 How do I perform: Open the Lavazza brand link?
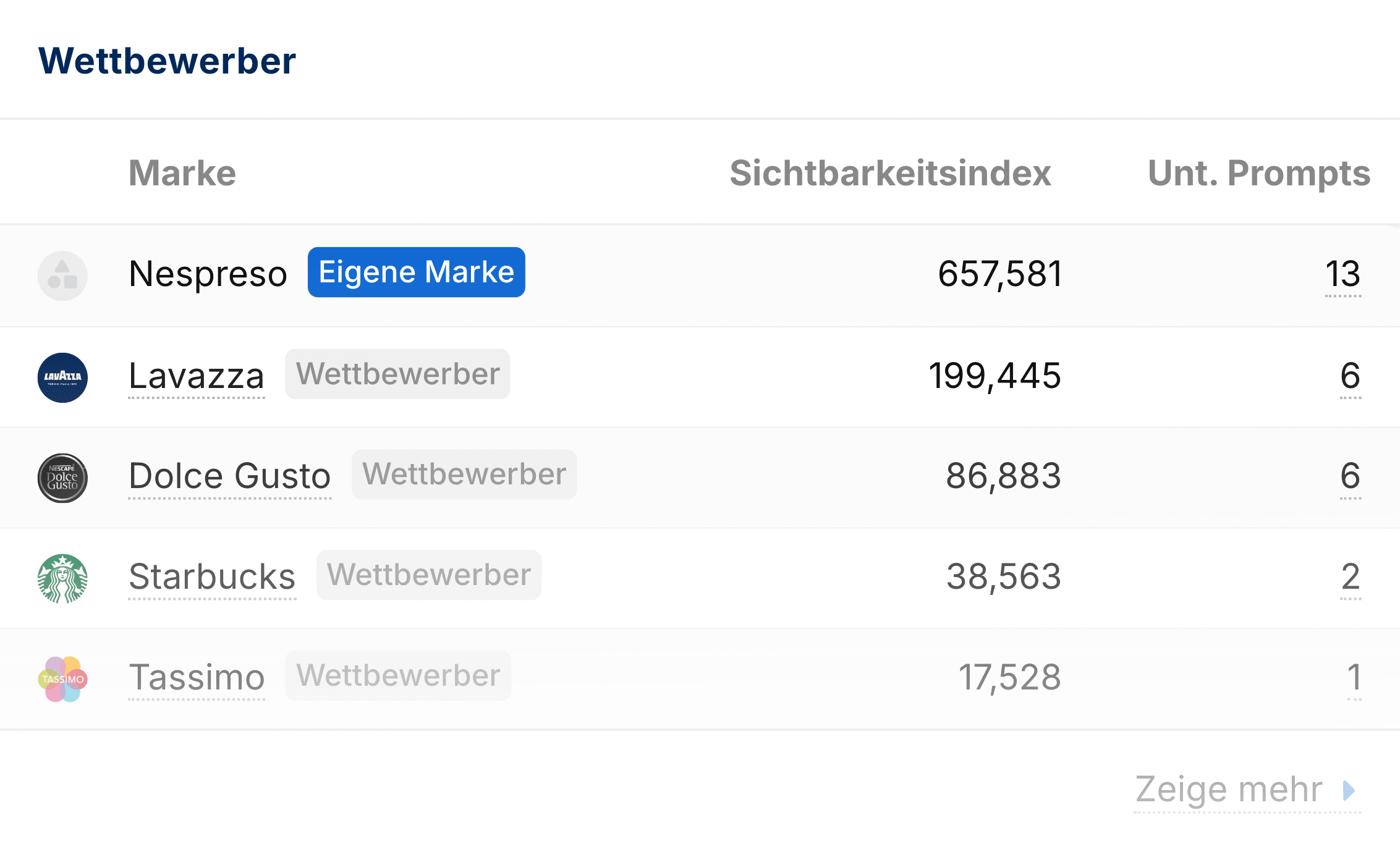(x=196, y=376)
